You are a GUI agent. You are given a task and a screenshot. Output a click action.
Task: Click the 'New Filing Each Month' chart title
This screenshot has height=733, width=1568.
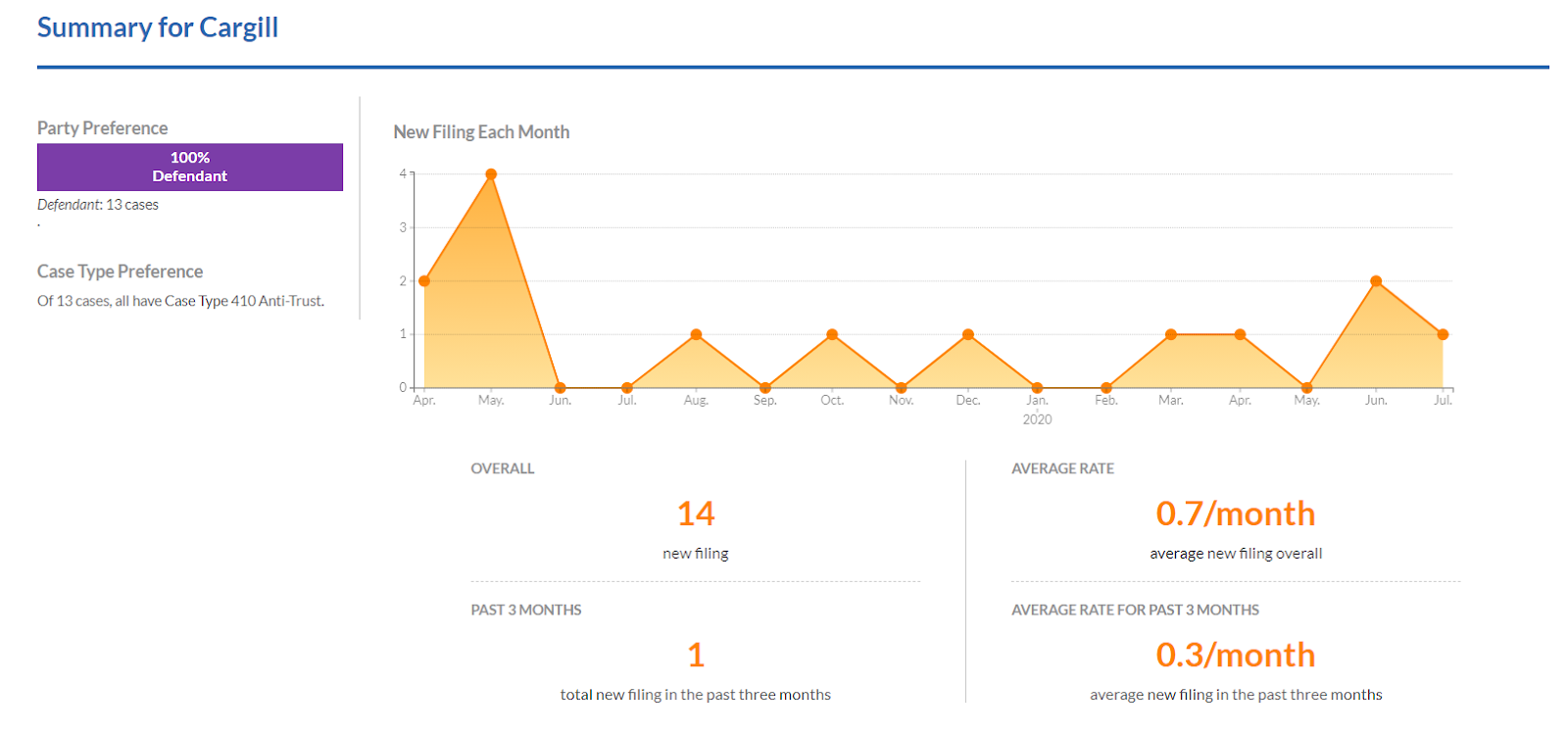pyautogui.click(x=481, y=132)
